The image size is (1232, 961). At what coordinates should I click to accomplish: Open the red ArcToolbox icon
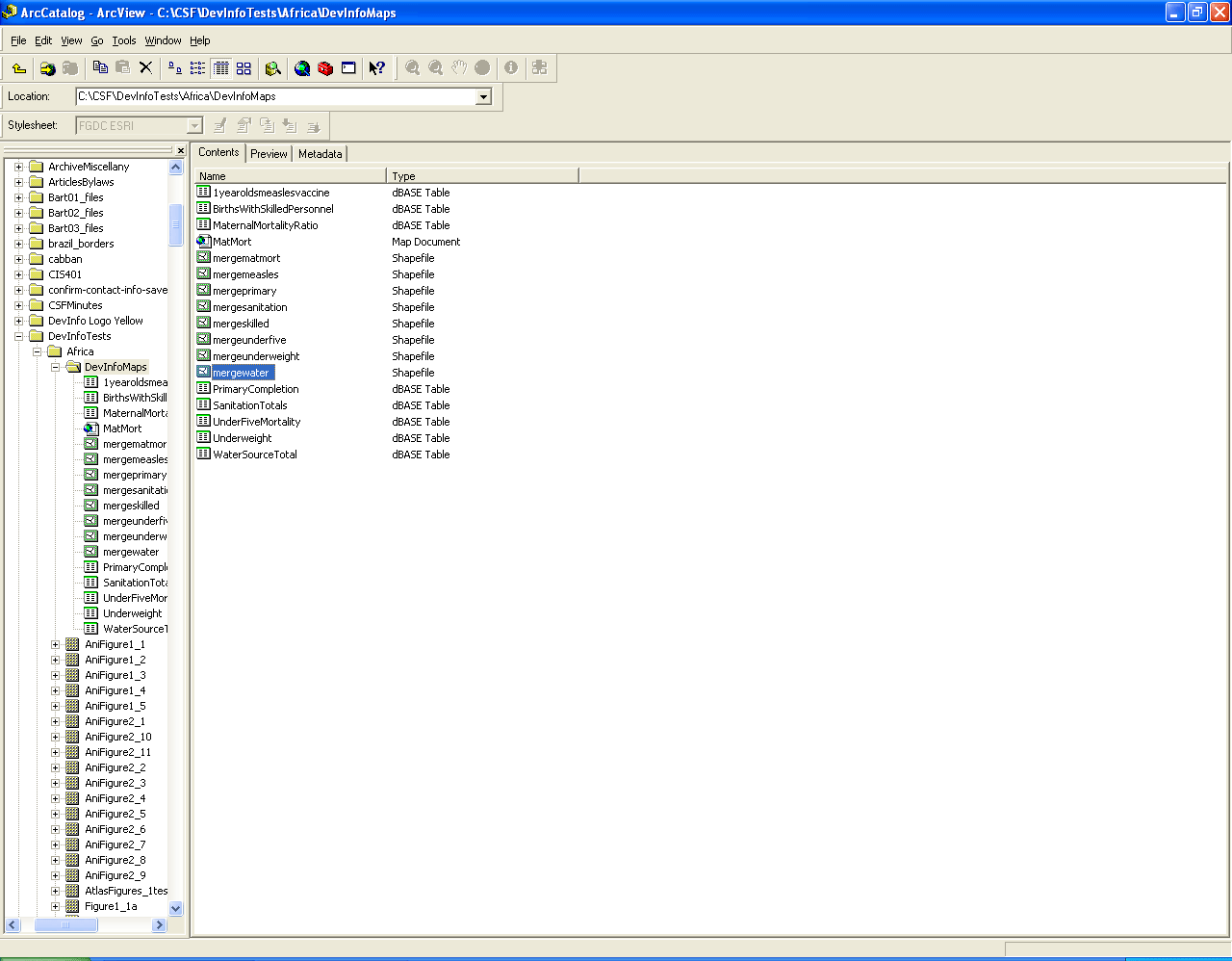pyautogui.click(x=325, y=67)
